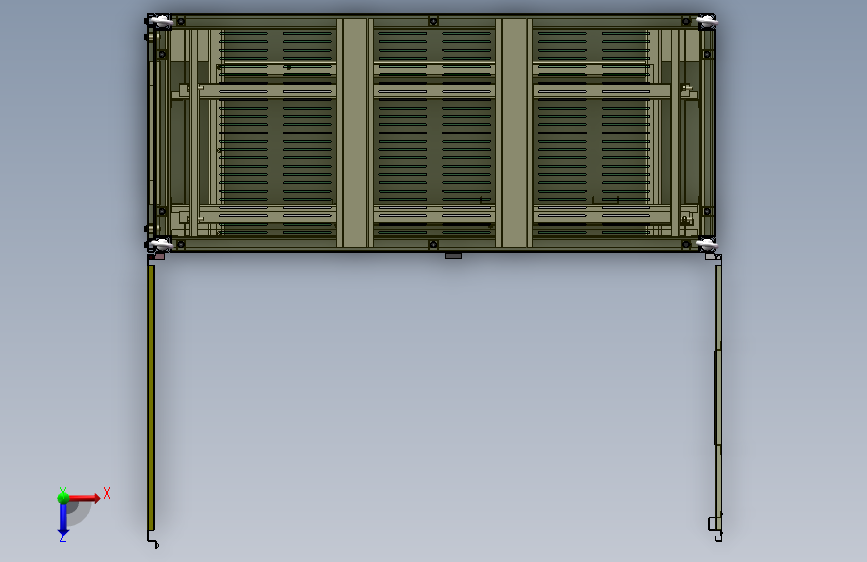Pick the right wide vertical rib of the louvered panel
This screenshot has width=867, height=562.
coord(514,133)
